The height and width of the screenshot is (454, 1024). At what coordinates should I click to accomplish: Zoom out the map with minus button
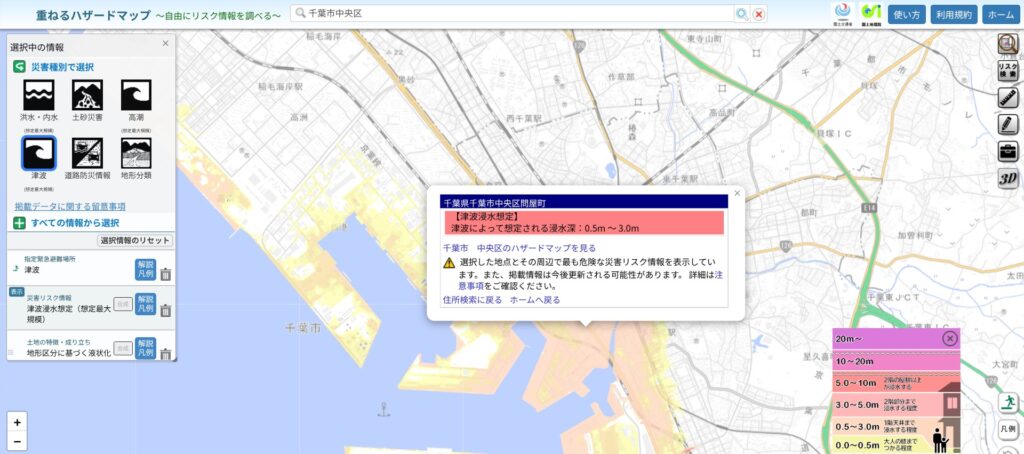pos(17,442)
